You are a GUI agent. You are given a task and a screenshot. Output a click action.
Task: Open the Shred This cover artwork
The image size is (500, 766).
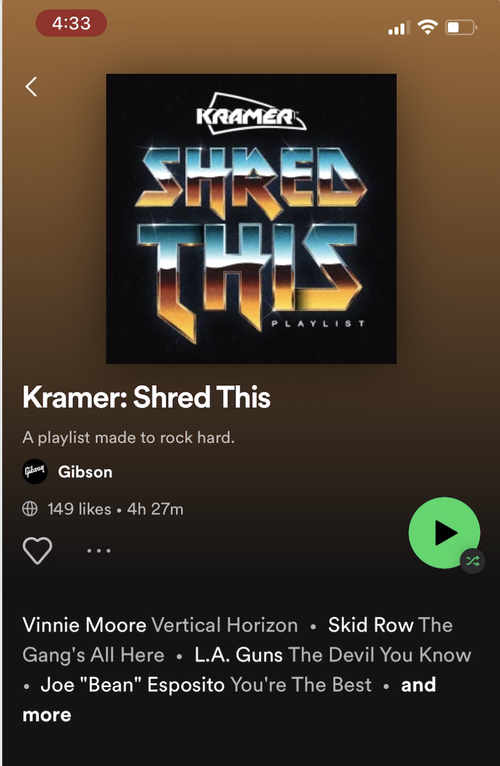251,219
